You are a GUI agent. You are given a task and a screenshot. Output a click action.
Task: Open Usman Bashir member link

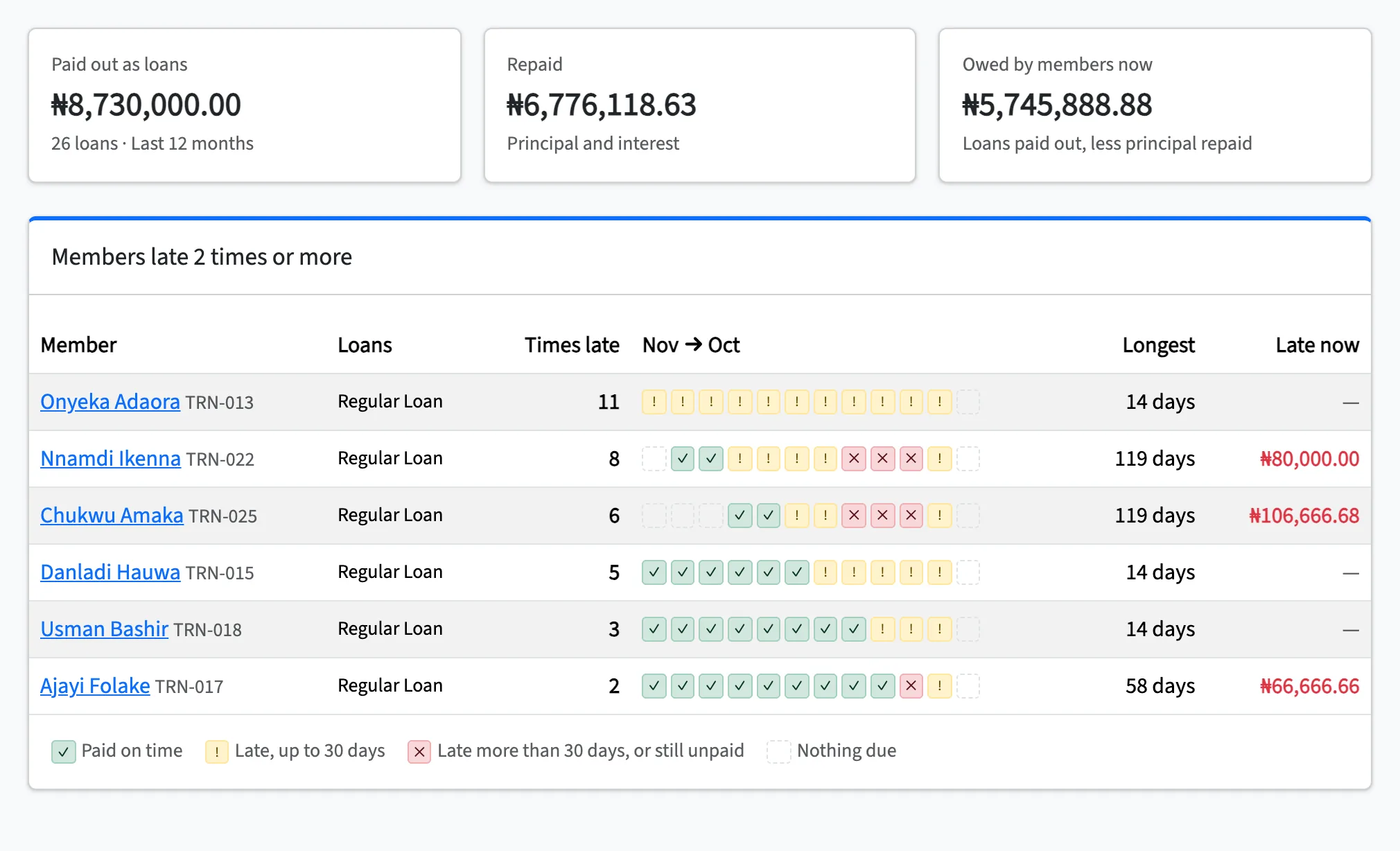click(x=104, y=629)
